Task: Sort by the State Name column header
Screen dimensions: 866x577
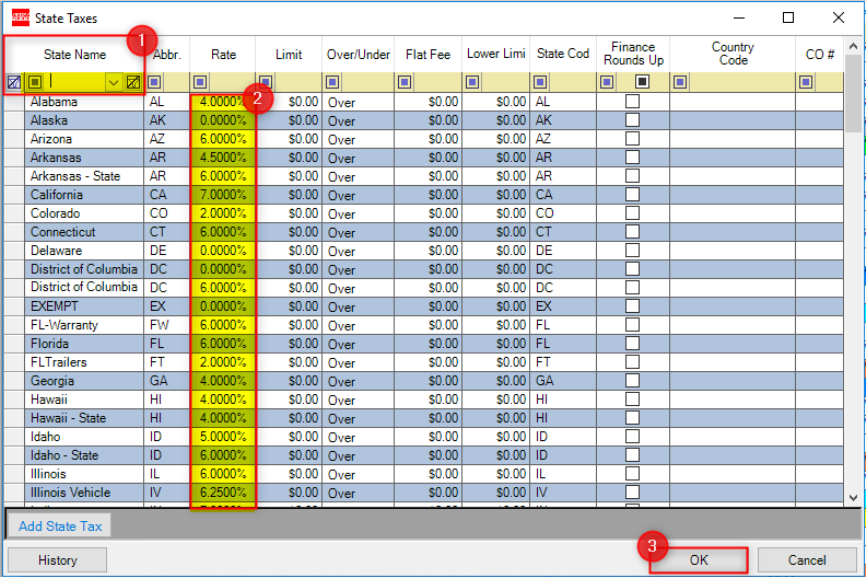Action: pyautogui.click(x=75, y=54)
